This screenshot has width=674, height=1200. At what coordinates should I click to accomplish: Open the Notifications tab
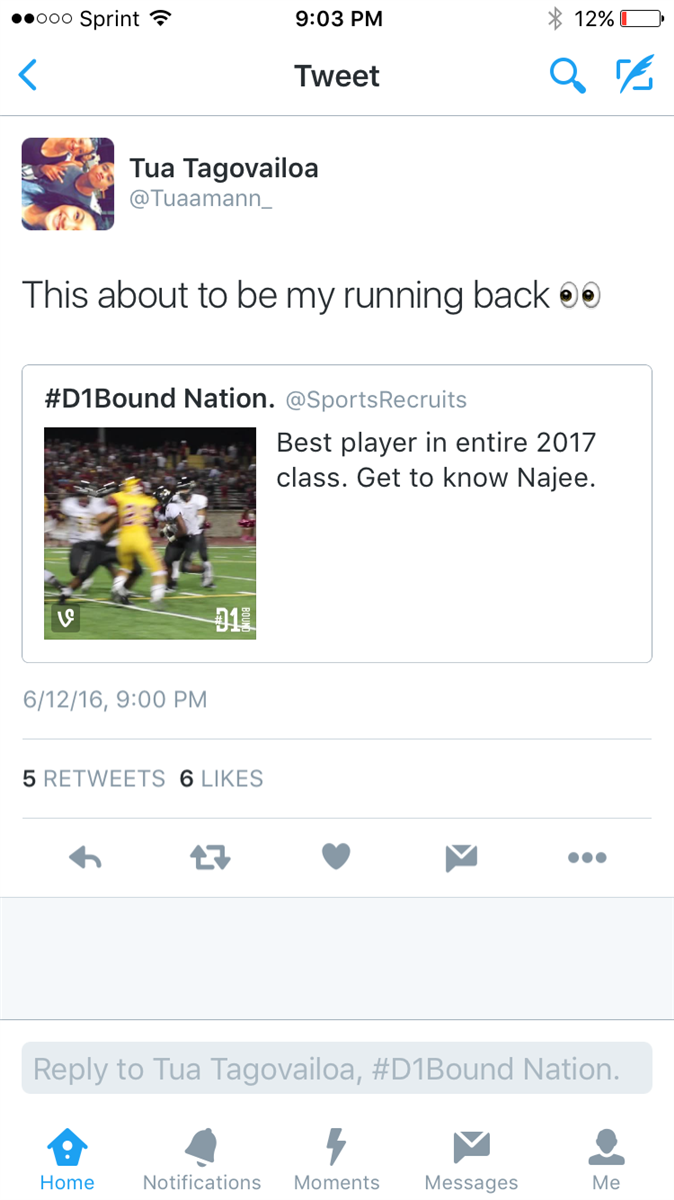pos(202,1160)
